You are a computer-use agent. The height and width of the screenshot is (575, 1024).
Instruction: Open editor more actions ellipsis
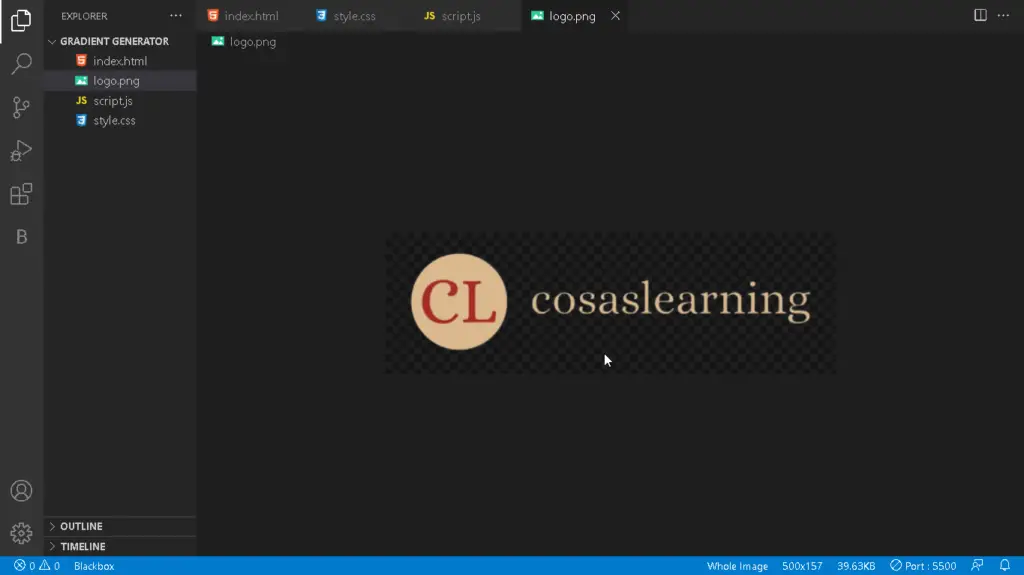pyautogui.click(x=1003, y=15)
